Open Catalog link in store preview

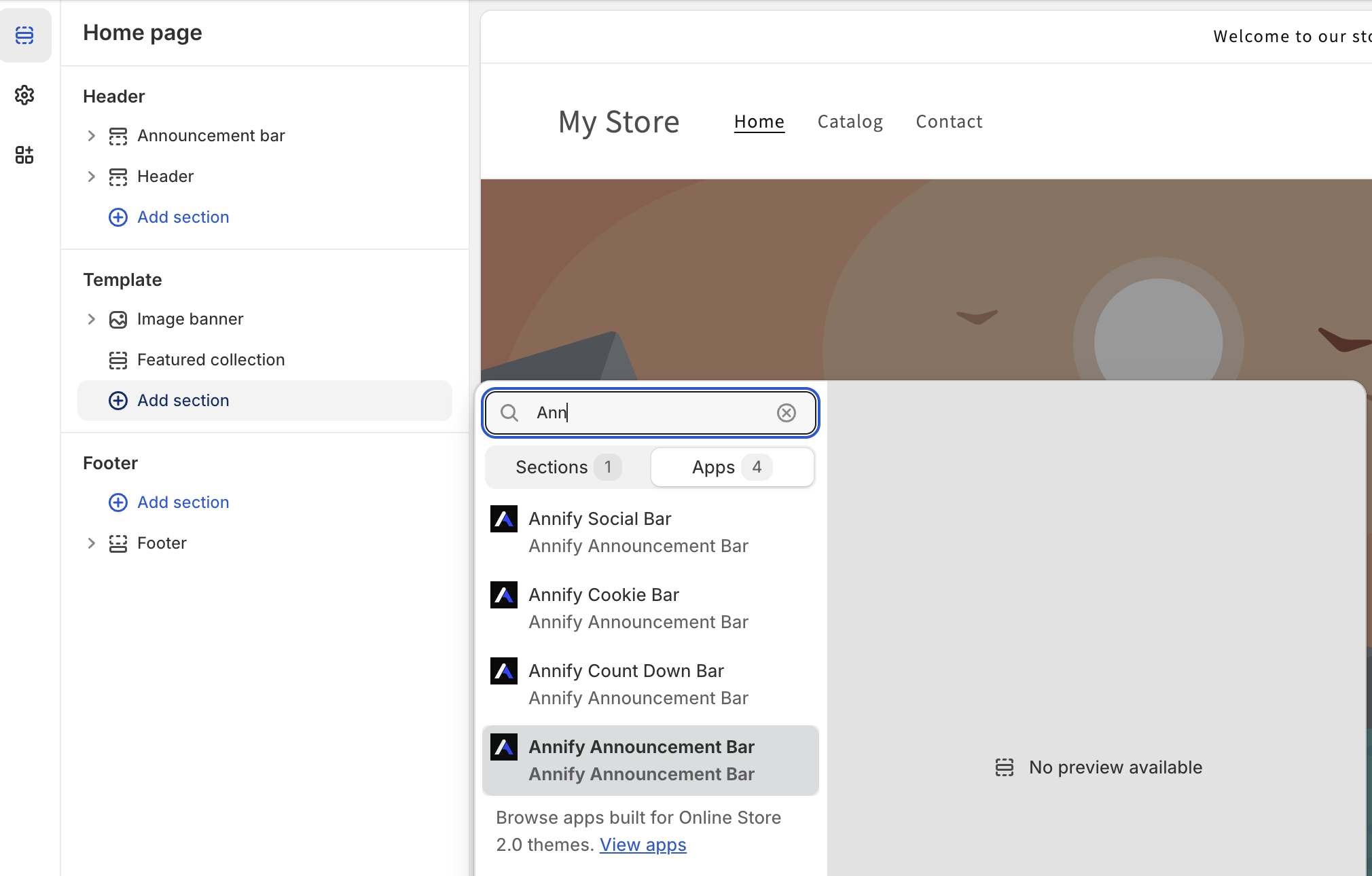(850, 122)
